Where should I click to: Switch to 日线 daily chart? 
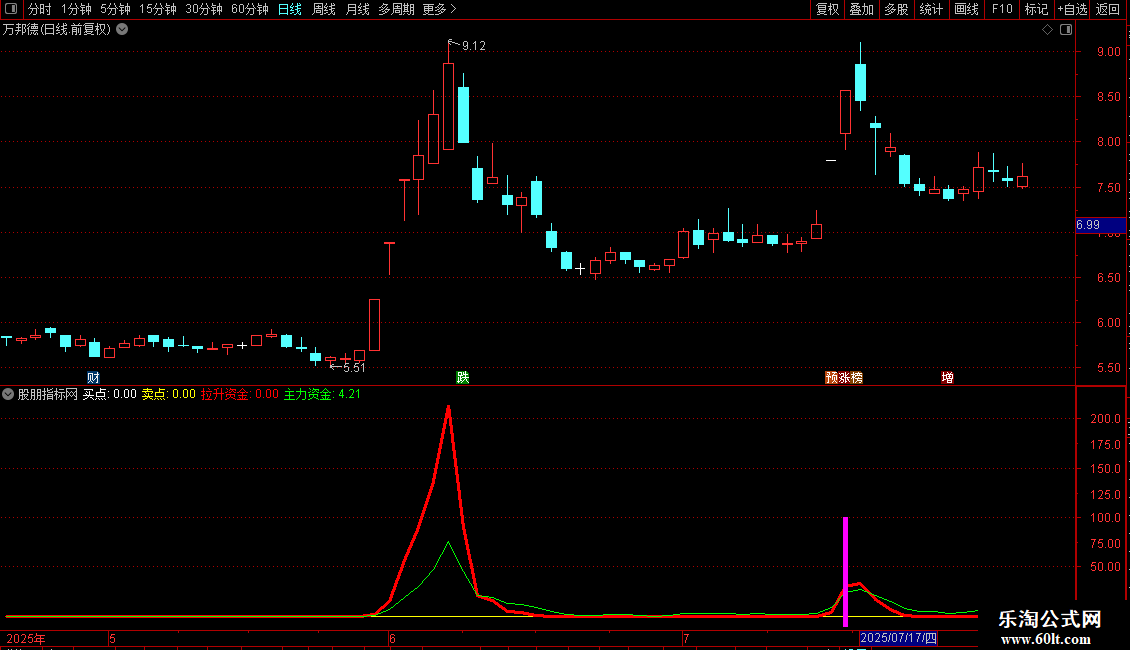[290, 9]
